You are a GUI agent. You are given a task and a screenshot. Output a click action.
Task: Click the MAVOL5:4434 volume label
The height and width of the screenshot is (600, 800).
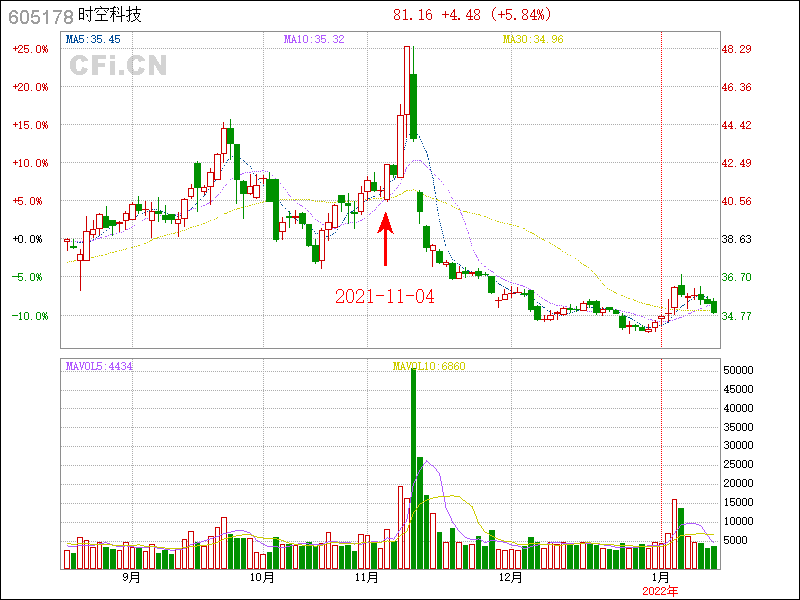click(x=99, y=366)
